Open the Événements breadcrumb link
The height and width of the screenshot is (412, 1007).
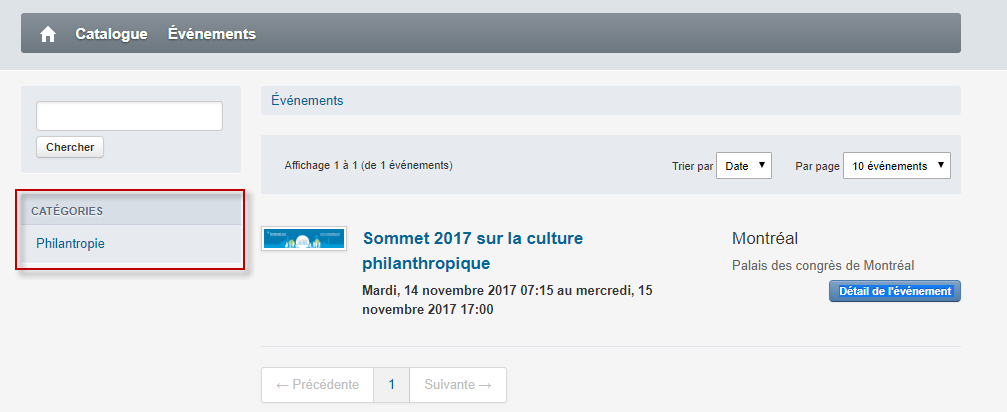[x=307, y=101]
